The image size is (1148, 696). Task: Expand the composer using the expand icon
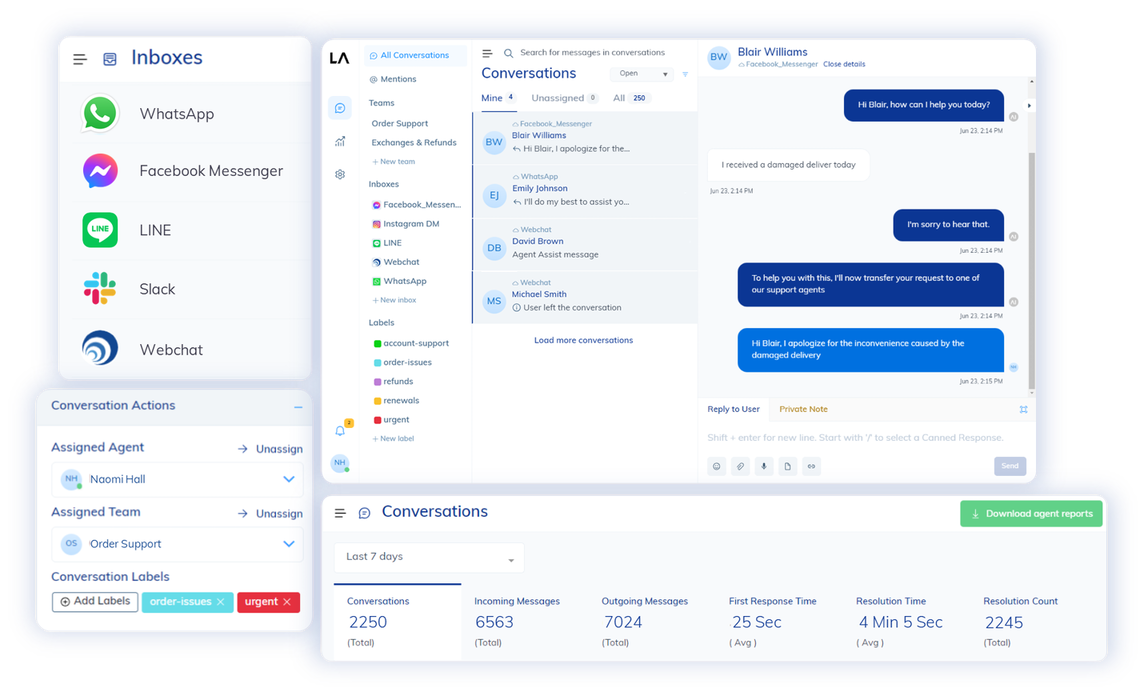1023,409
